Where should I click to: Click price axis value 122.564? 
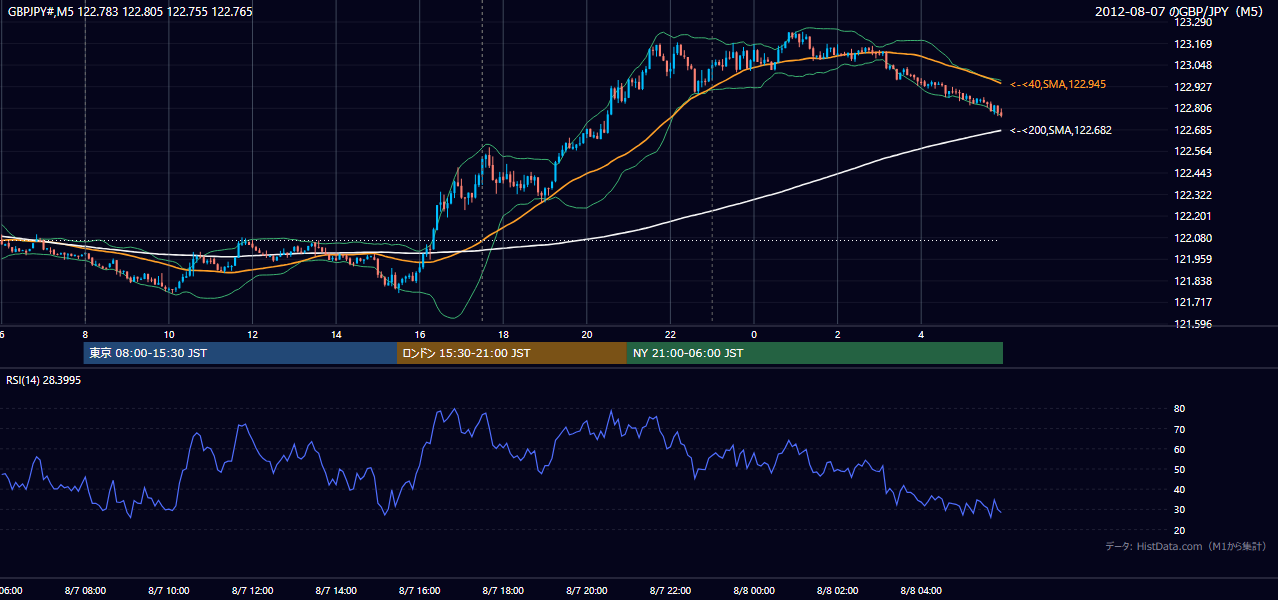(x=1193, y=151)
